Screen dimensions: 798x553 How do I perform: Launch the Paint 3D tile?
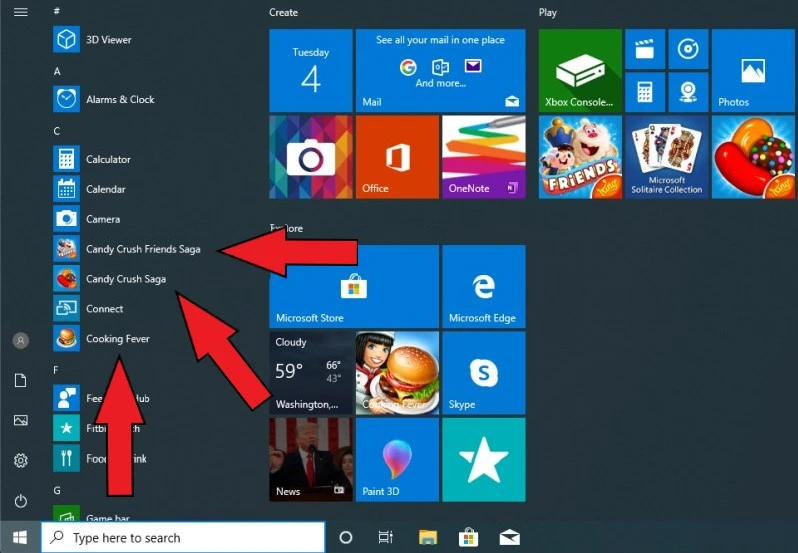[397, 459]
